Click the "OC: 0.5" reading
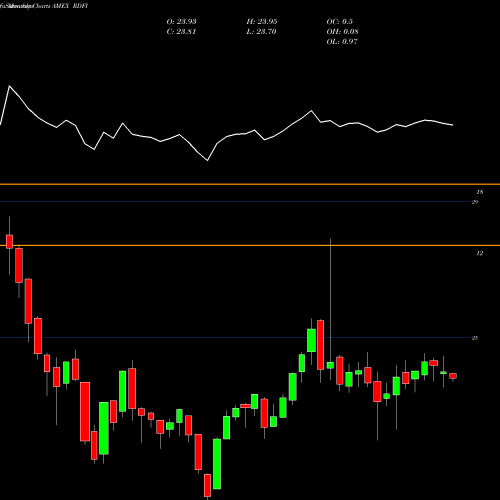Image resolution: width=500 pixels, height=500 pixels. pos(339,22)
